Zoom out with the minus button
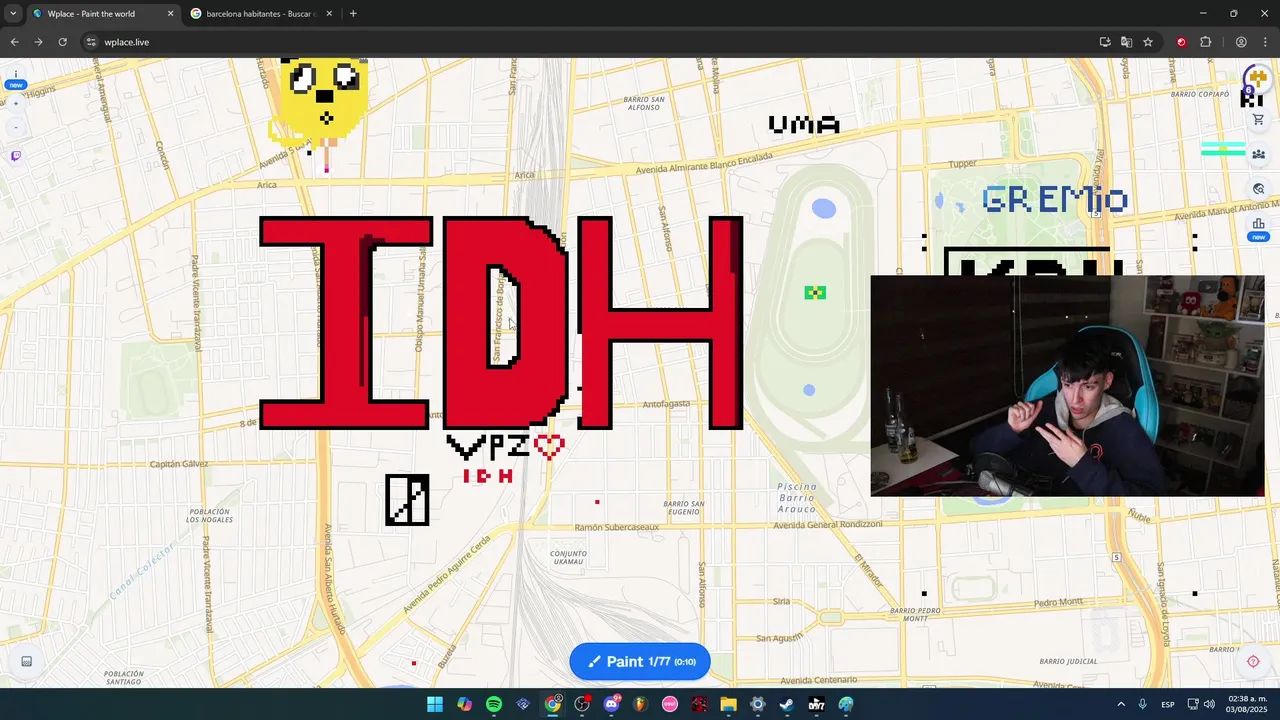Image resolution: width=1280 pixels, height=720 pixels. point(16,127)
